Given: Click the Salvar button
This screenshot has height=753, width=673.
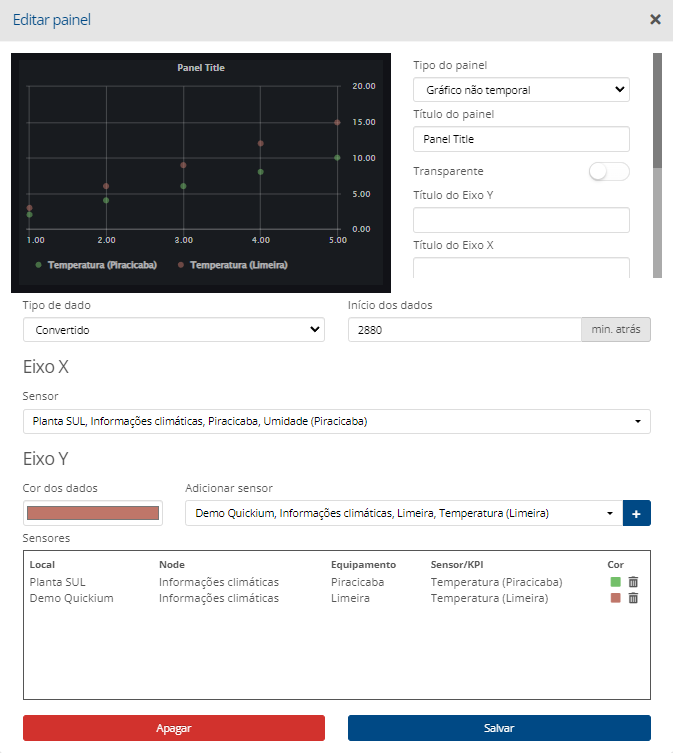Looking at the screenshot, I should (x=499, y=728).
